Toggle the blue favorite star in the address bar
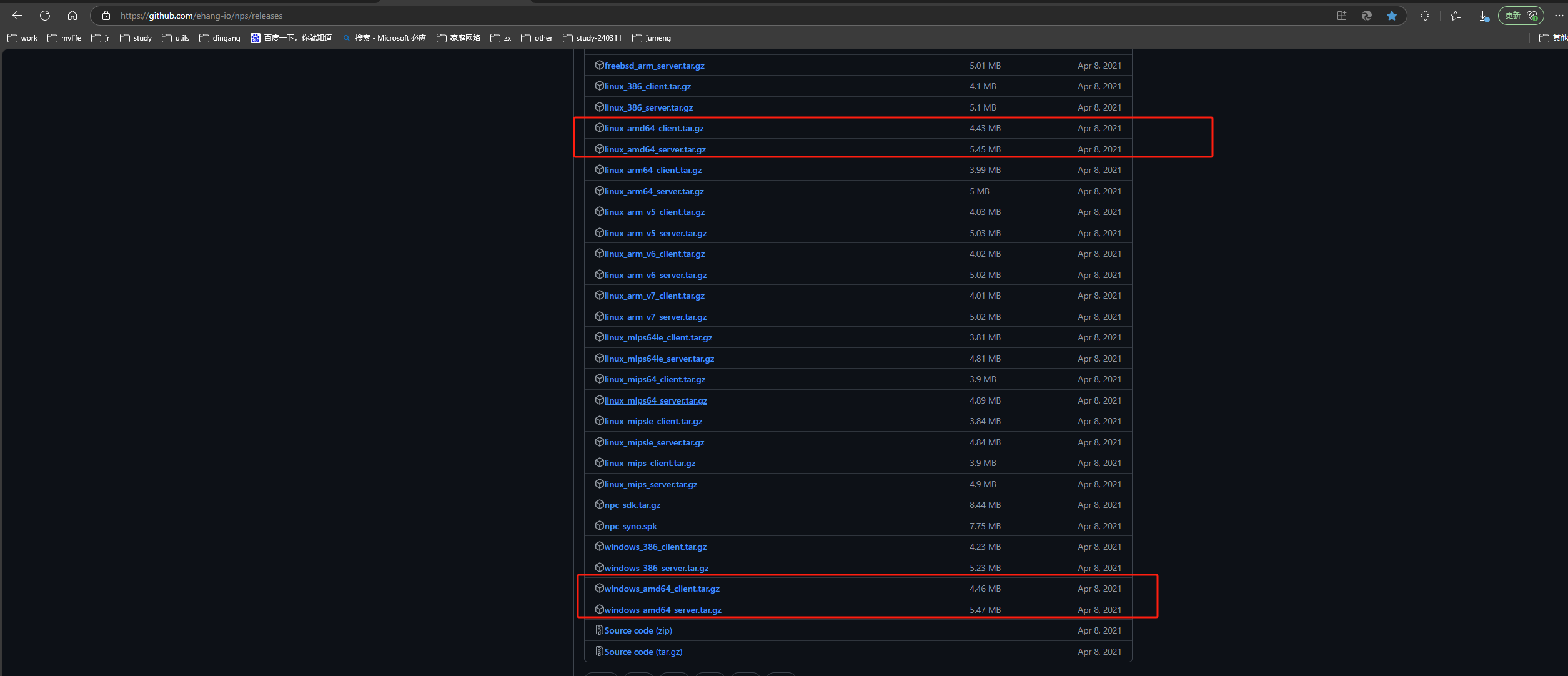 [x=1392, y=16]
